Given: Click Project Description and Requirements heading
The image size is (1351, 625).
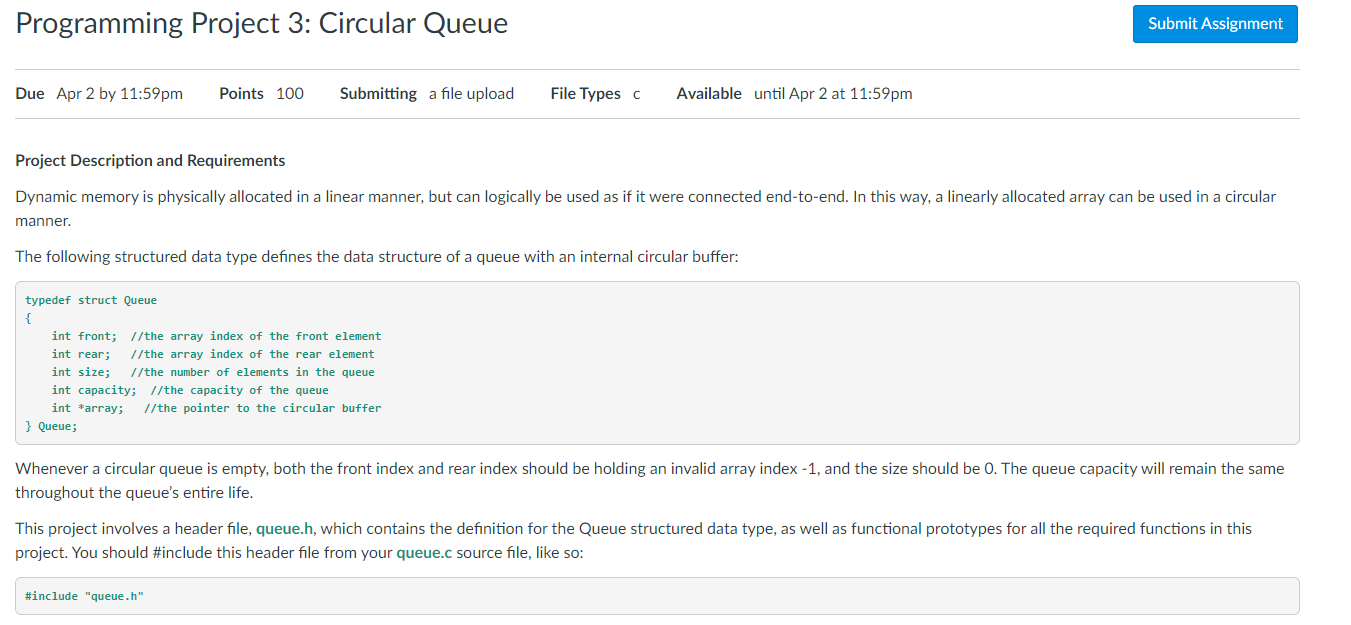Looking at the screenshot, I should pyautogui.click(x=150, y=160).
